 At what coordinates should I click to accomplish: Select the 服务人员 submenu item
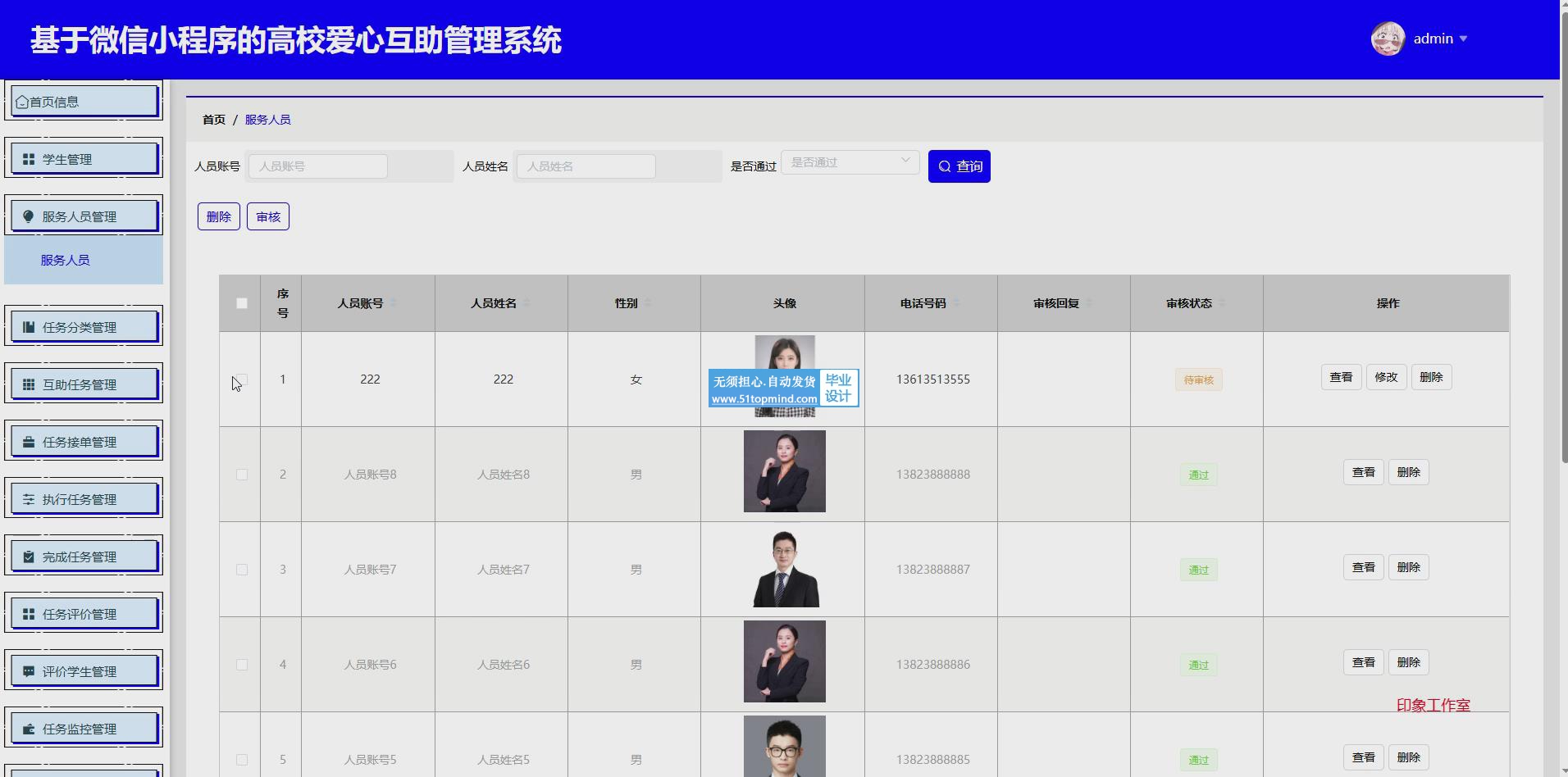tap(66, 260)
